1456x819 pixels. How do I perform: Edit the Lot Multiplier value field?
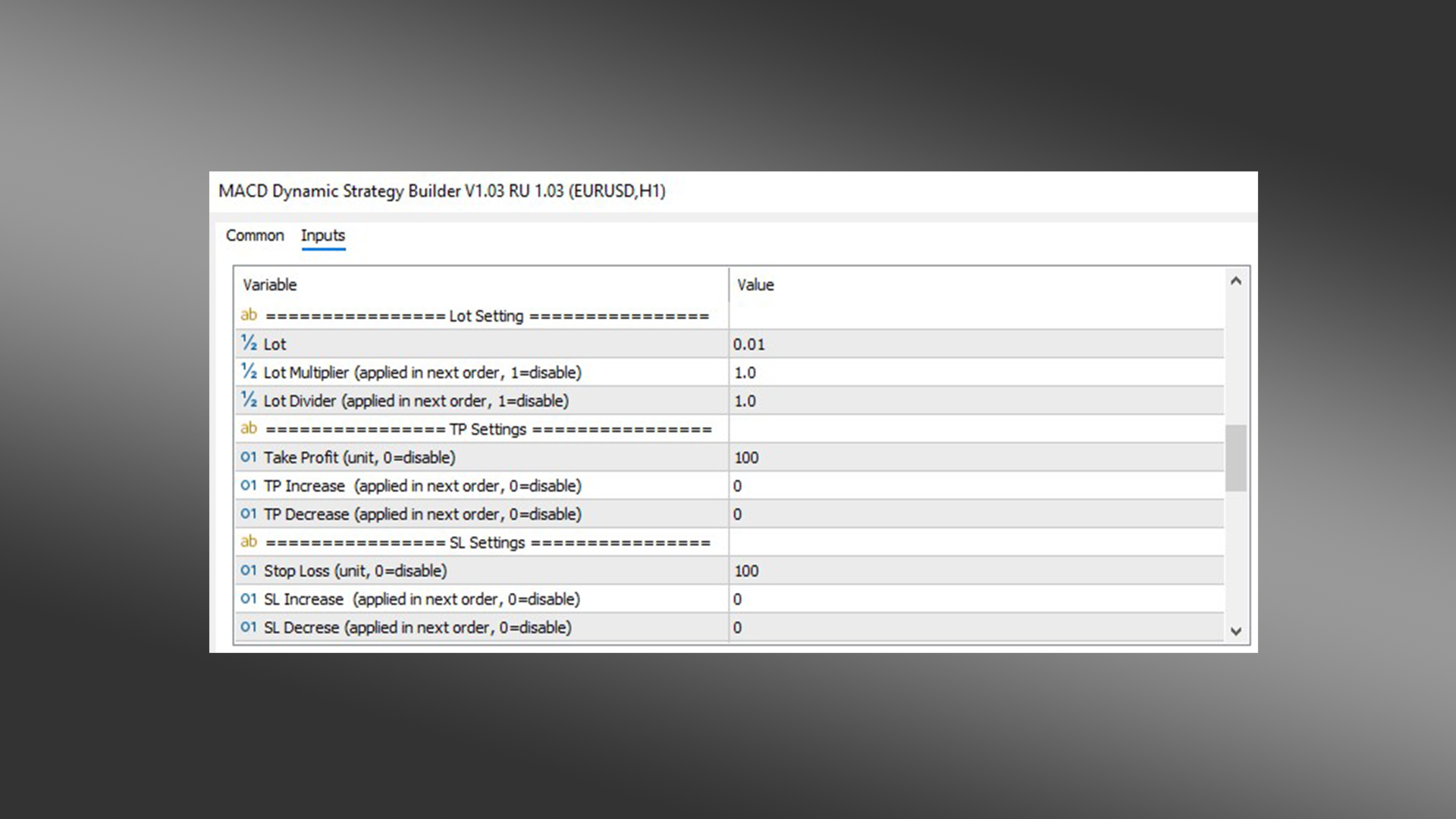point(975,372)
